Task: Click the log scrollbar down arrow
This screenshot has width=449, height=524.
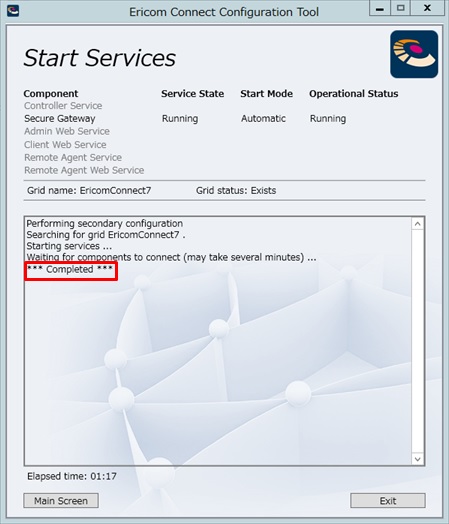Action: coord(417,459)
